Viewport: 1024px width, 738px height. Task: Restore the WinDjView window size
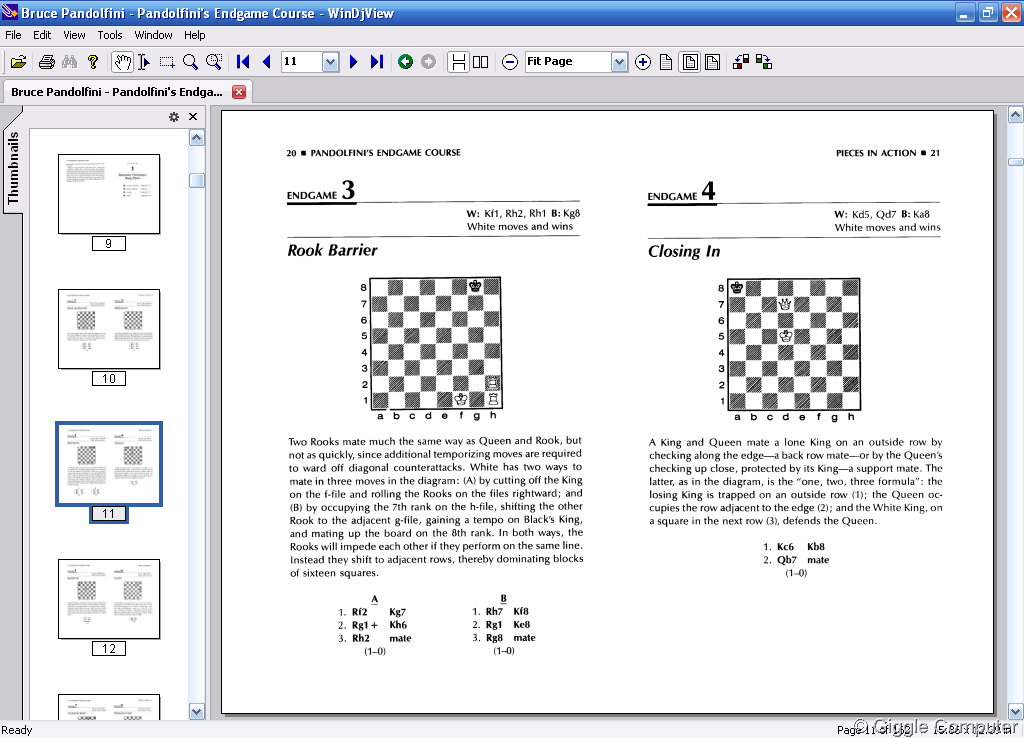tap(988, 12)
